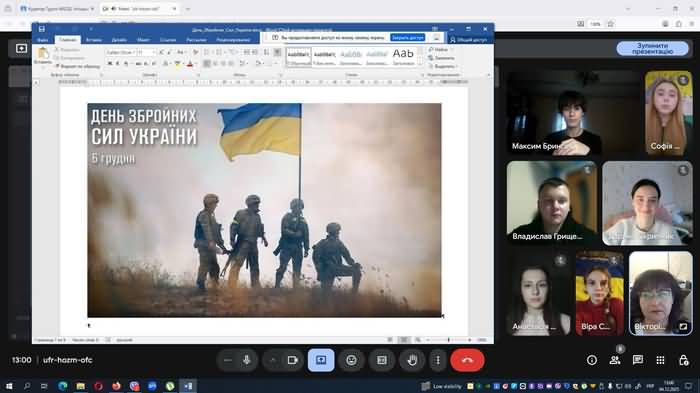This screenshot has width=700, height=393.
Task: Toggle show paragraph marks in Word
Action: click(277, 52)
